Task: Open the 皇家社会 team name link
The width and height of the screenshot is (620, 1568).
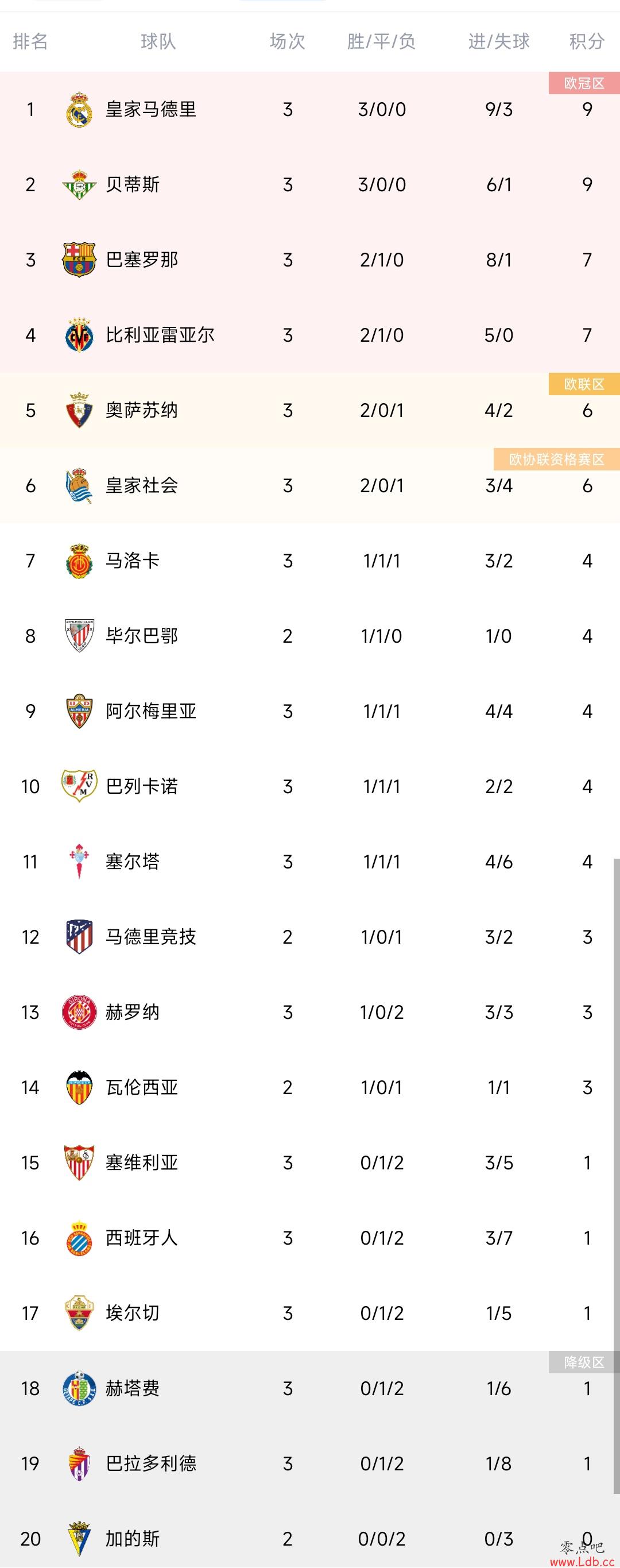Action: point(142,486)
